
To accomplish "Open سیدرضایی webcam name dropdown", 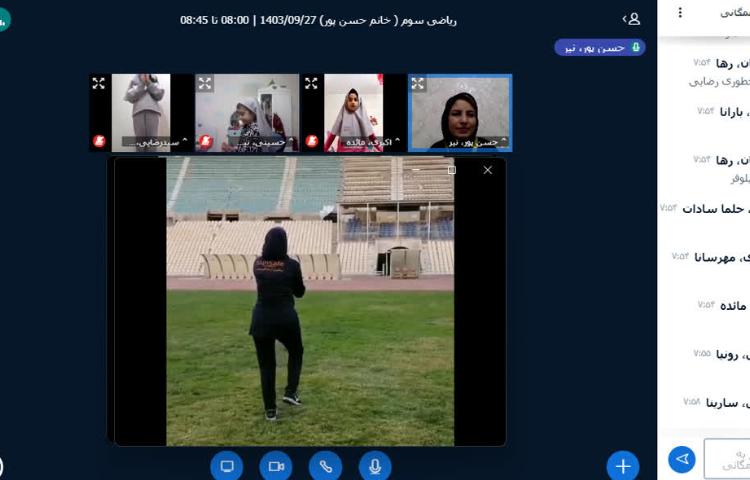I will tap(155, 142).
